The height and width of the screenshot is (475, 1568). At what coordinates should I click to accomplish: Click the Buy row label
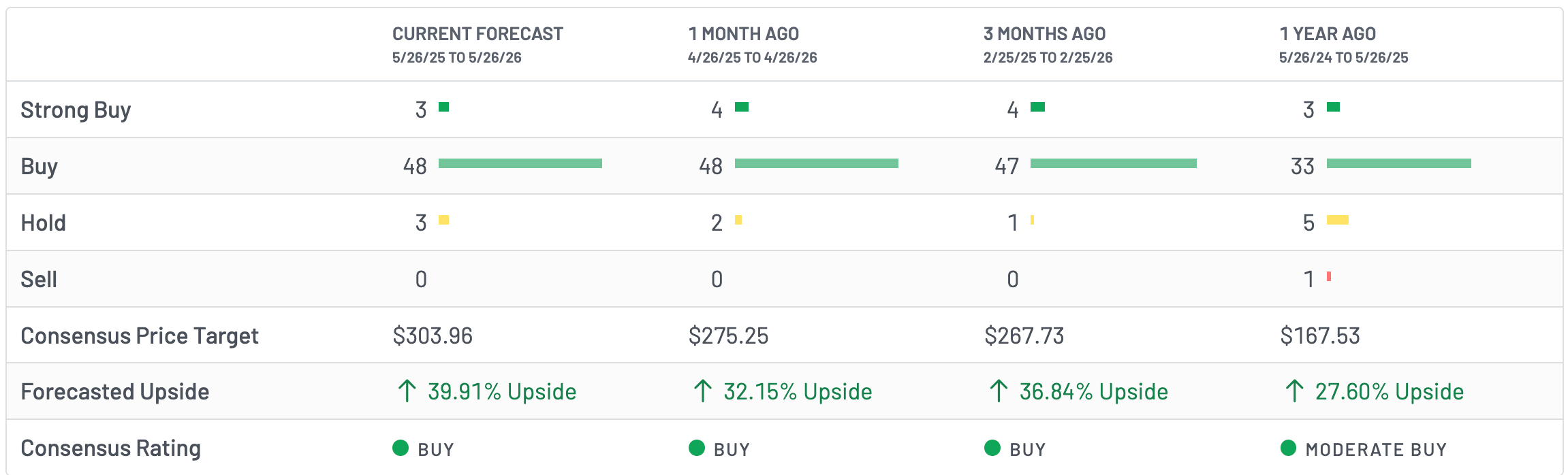click(39, 166)
